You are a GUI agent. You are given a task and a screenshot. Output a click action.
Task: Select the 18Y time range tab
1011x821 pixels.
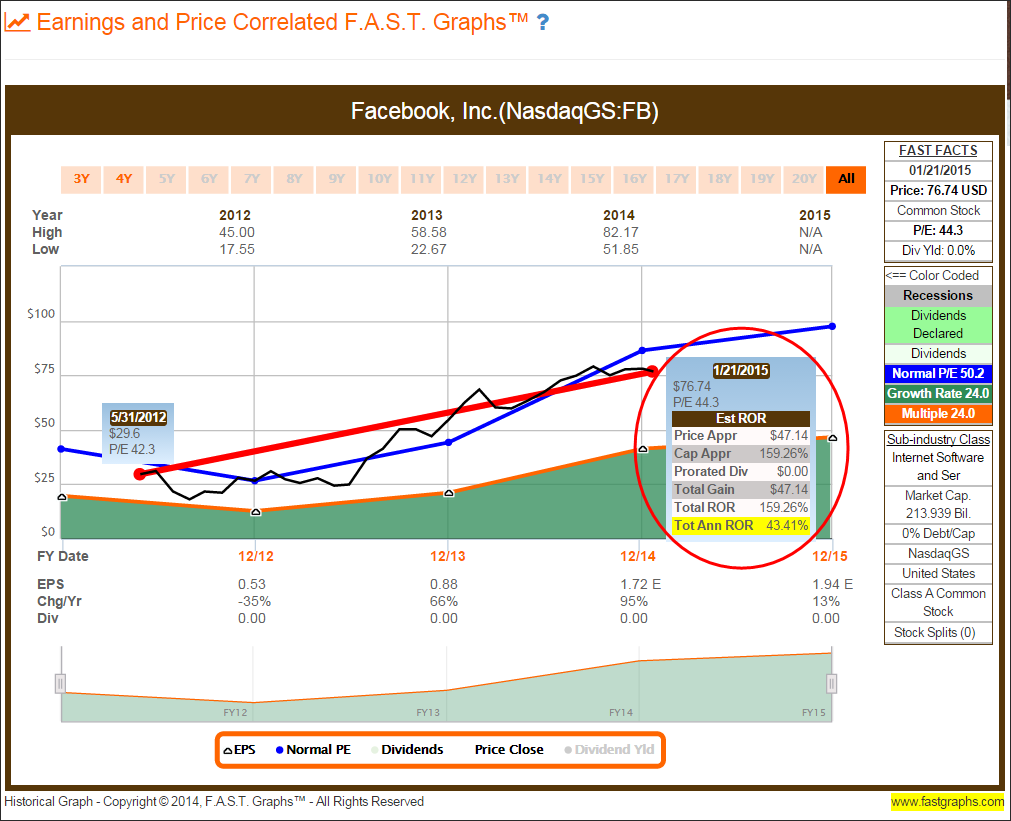720,179
